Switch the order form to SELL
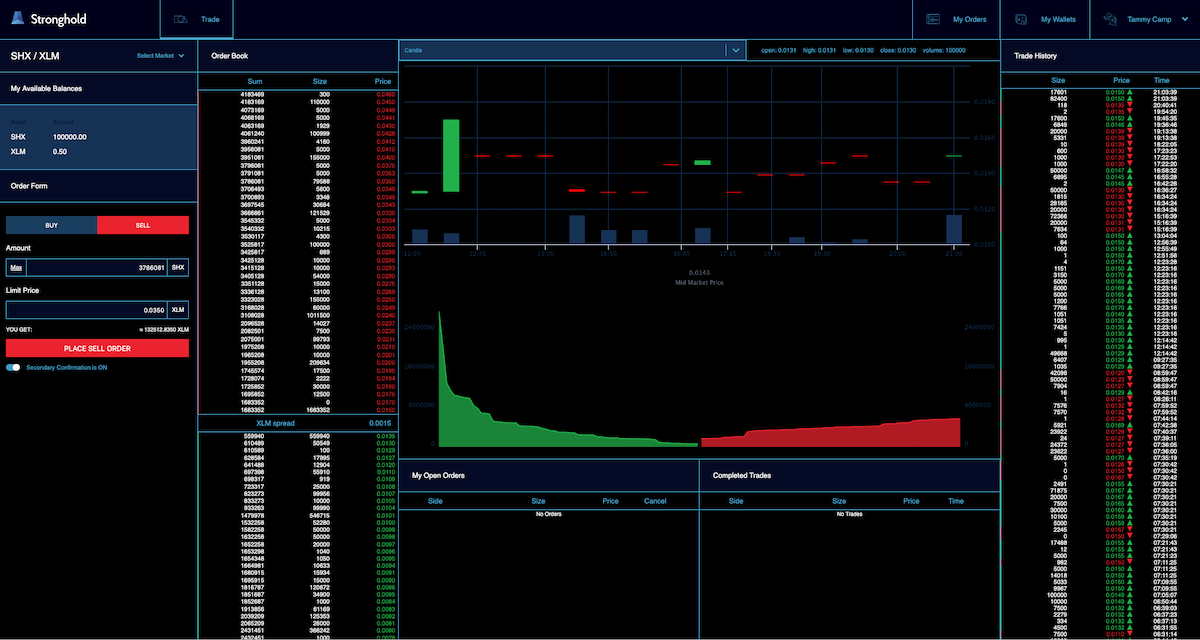Image resolution: width=1200 pixels, height=640 pixels. point(143,225)
